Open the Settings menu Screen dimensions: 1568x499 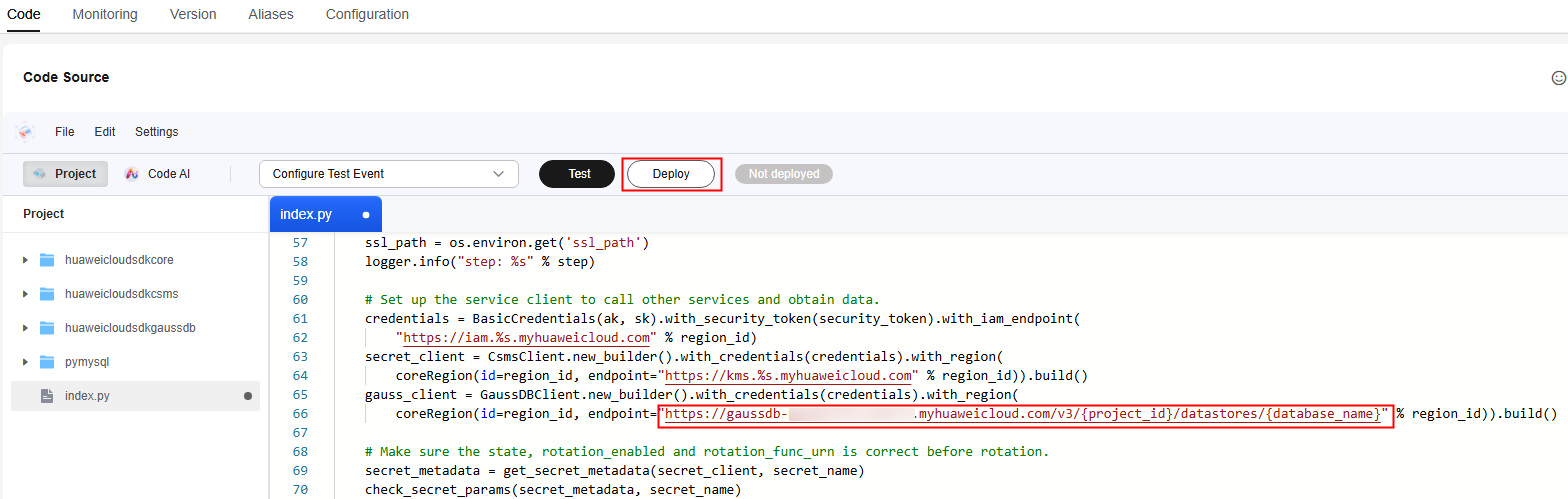[157, 132]
